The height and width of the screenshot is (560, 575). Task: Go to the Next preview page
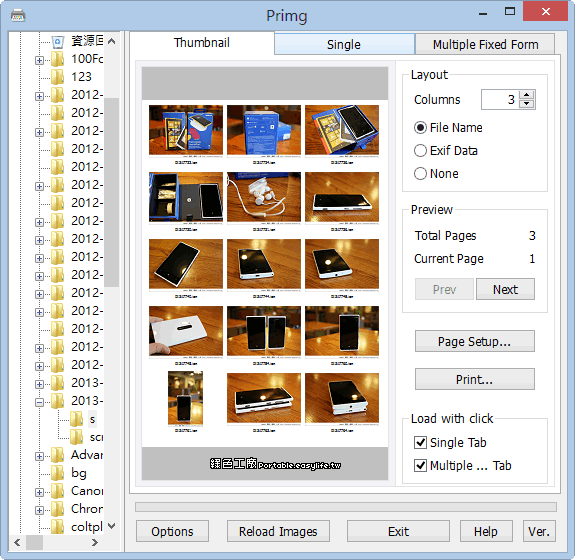(505, 289)
